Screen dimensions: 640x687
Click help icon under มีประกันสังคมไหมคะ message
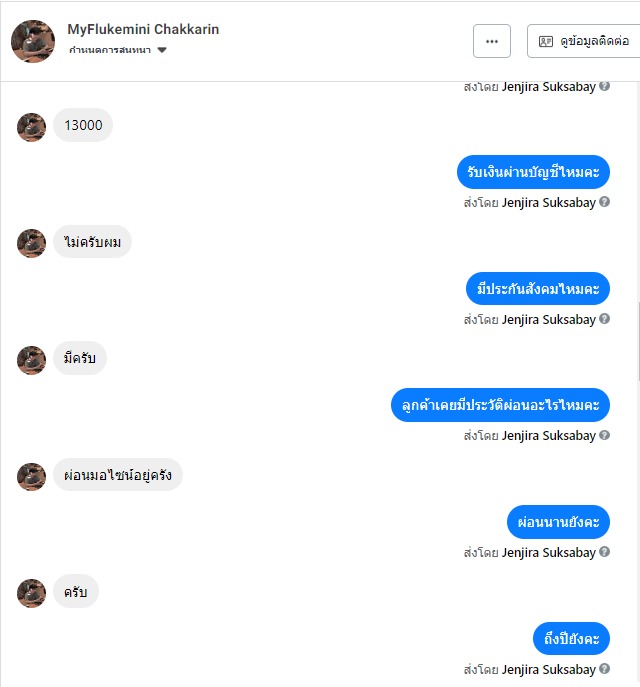pos(605,319)
